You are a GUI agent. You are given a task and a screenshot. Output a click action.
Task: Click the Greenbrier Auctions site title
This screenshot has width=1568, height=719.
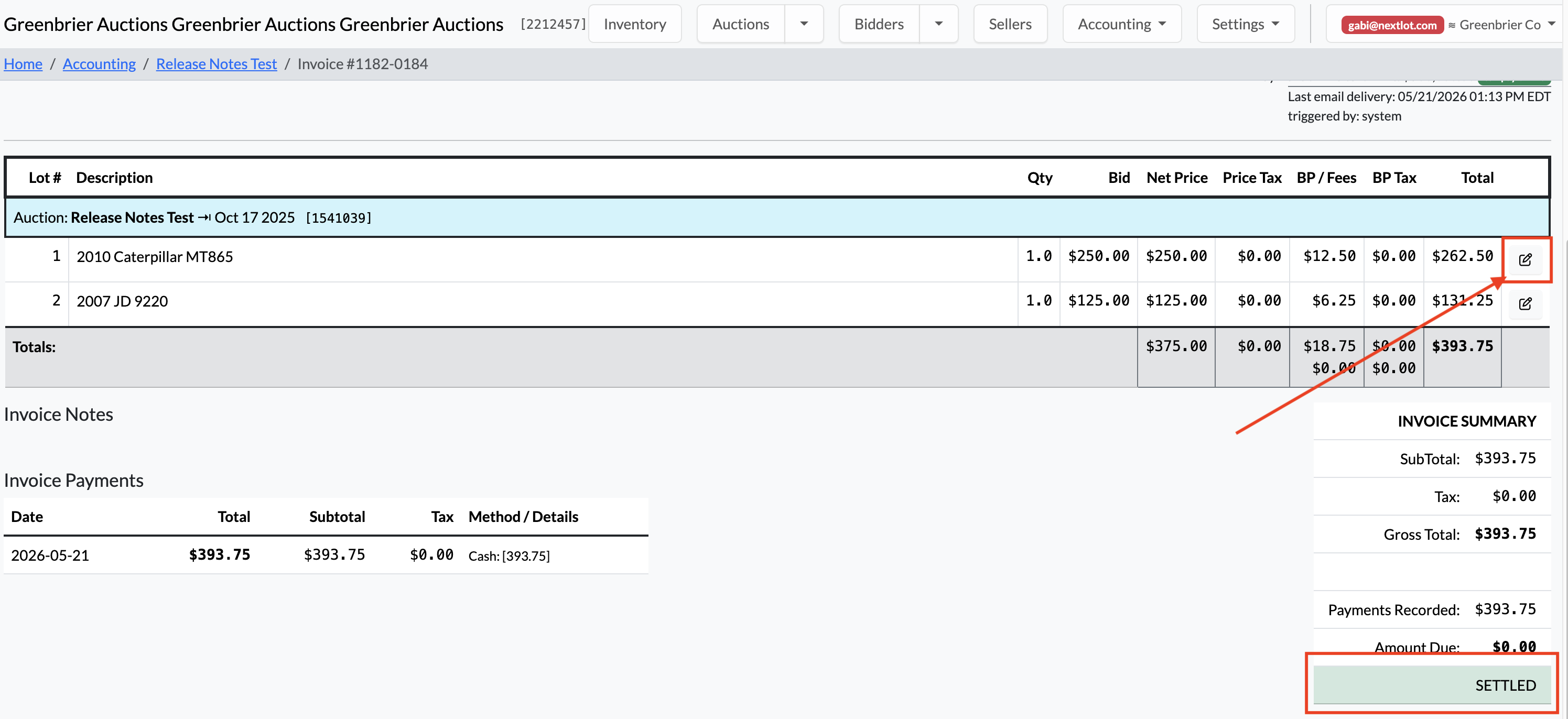click(253, 24)
